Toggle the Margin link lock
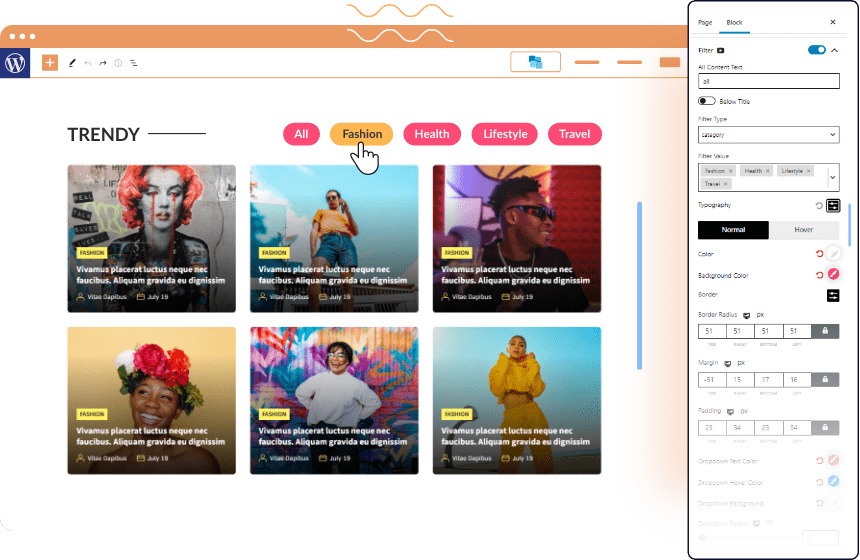Viewport: 860px width, 560px height. click(x=825, y=380)
